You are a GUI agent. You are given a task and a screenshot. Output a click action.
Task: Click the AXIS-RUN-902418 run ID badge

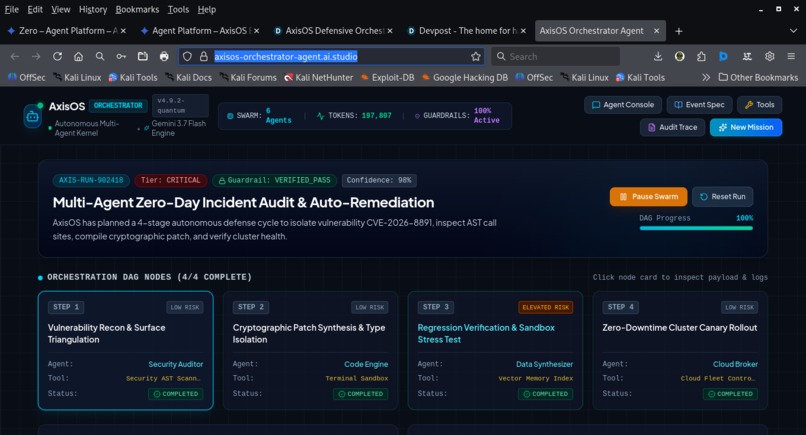click(91, 180)
